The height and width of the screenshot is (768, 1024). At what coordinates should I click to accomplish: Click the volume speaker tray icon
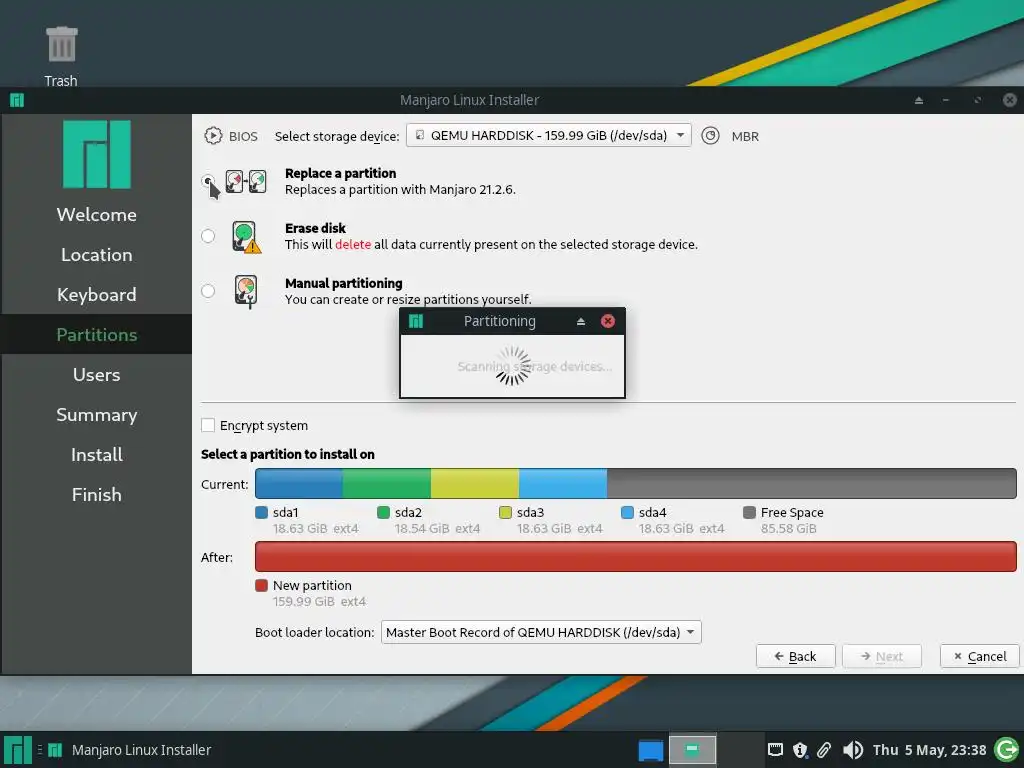852,750
